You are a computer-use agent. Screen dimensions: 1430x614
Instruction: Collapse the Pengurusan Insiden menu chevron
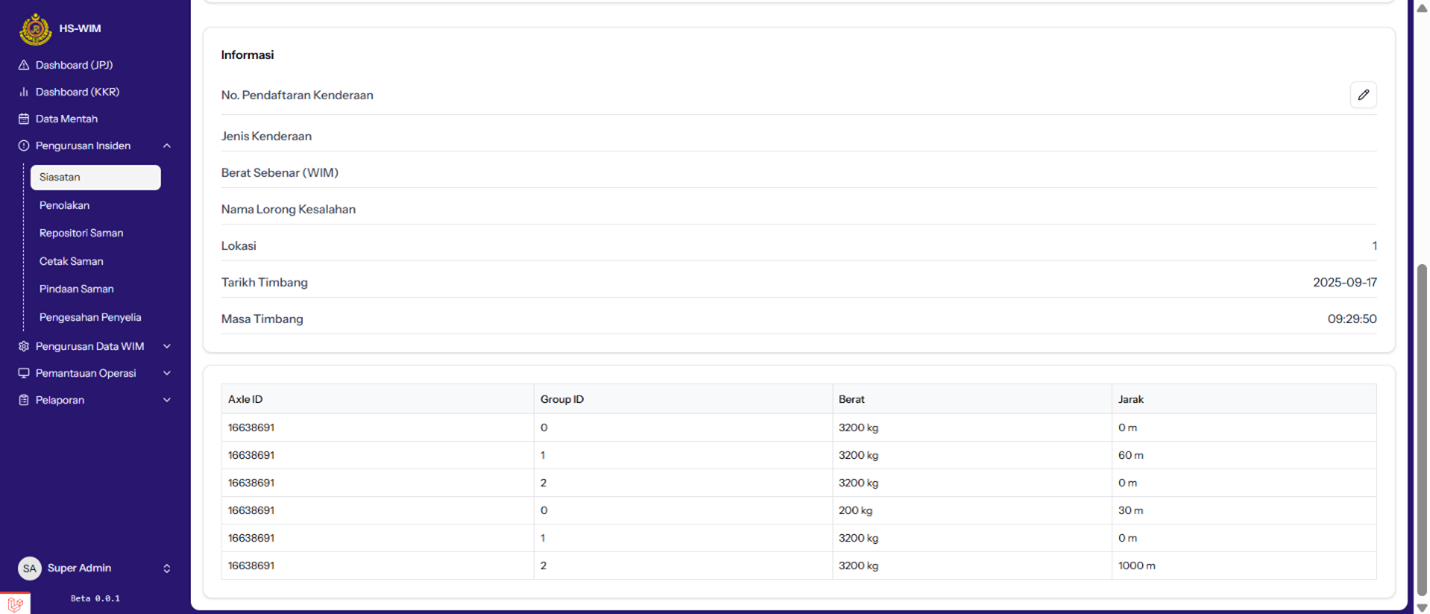(x=167, y=146)
